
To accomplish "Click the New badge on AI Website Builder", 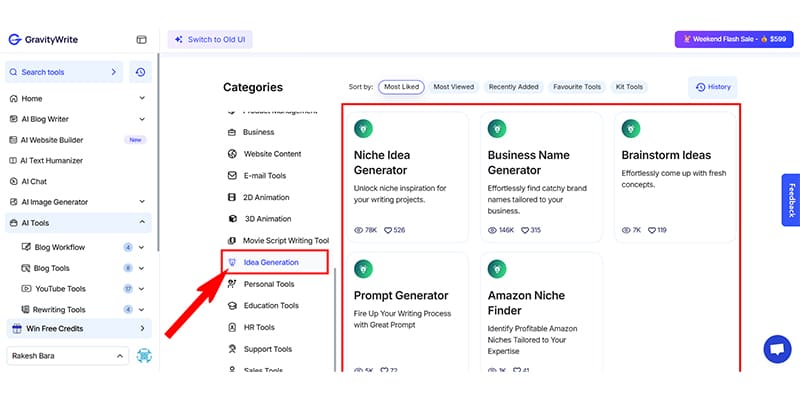I will (135, 140).
